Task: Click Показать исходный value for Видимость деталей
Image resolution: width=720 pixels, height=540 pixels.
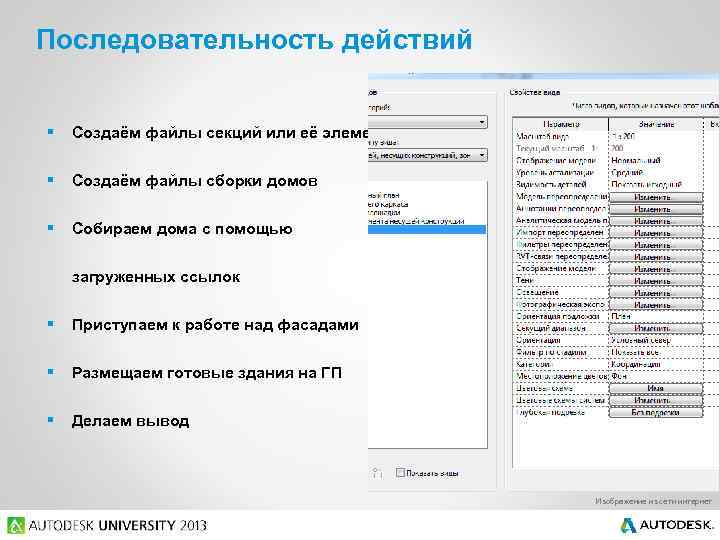Action: (647, 184)
